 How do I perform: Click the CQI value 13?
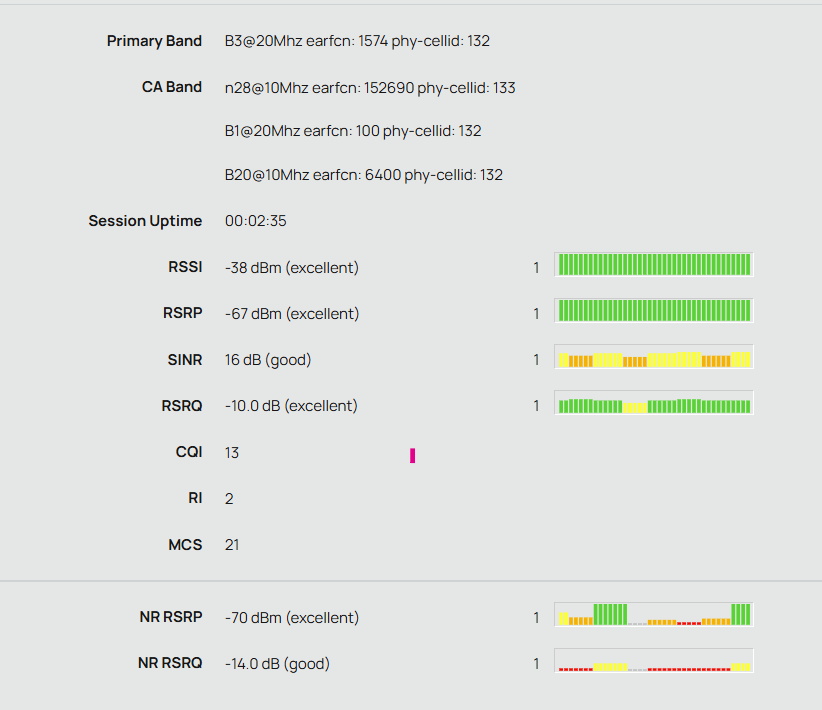(x=232, y=453)
